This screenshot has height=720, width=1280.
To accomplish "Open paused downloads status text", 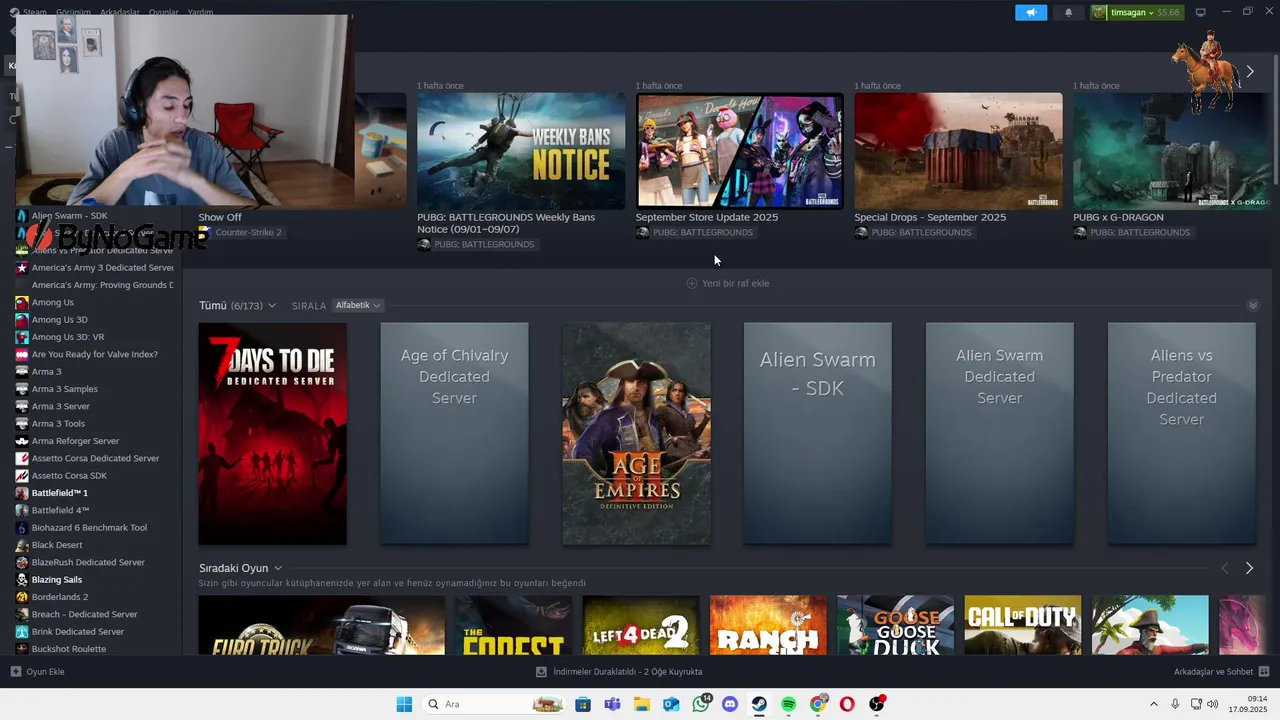I will (628, 672).
